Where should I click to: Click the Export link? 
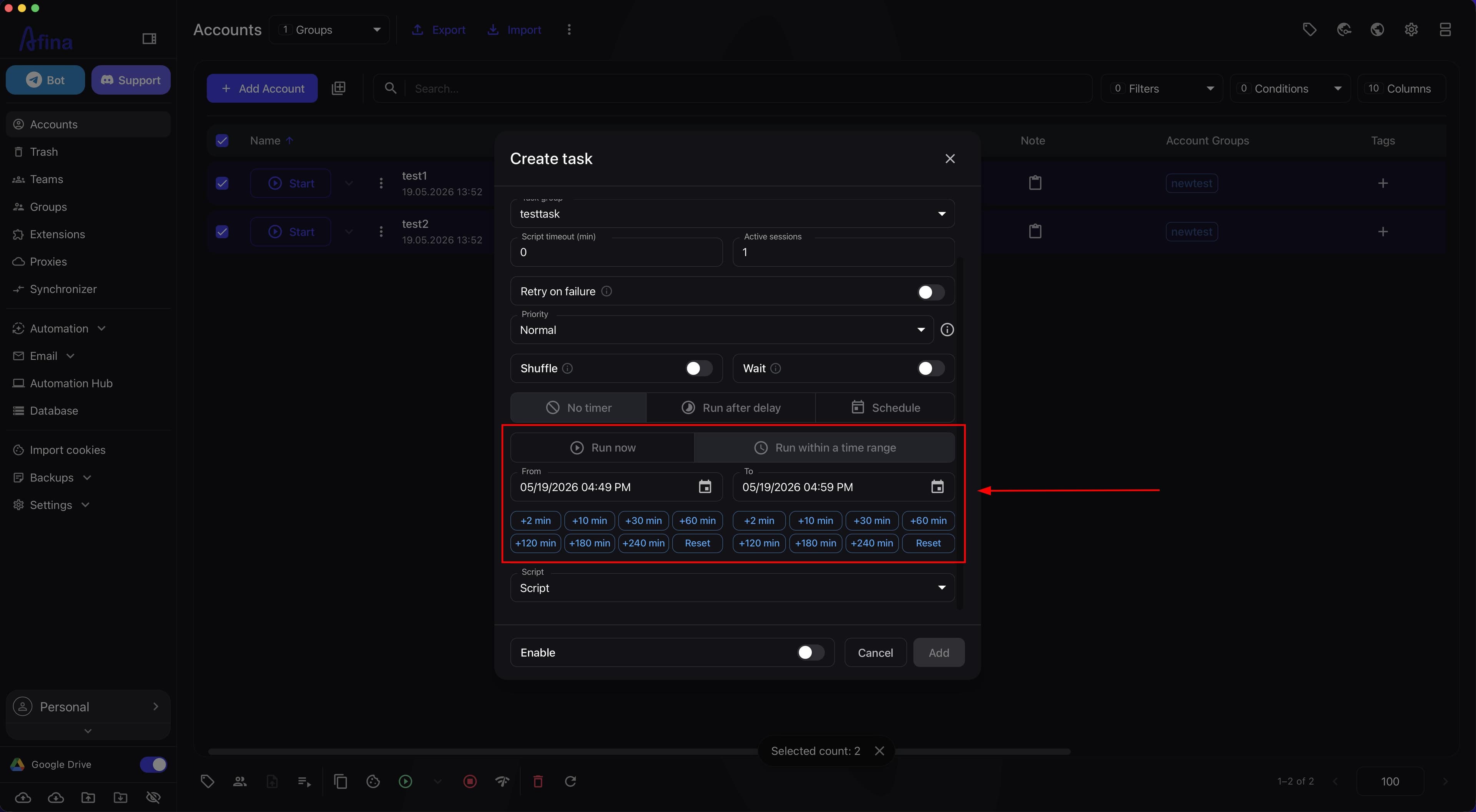pos(438,29)
